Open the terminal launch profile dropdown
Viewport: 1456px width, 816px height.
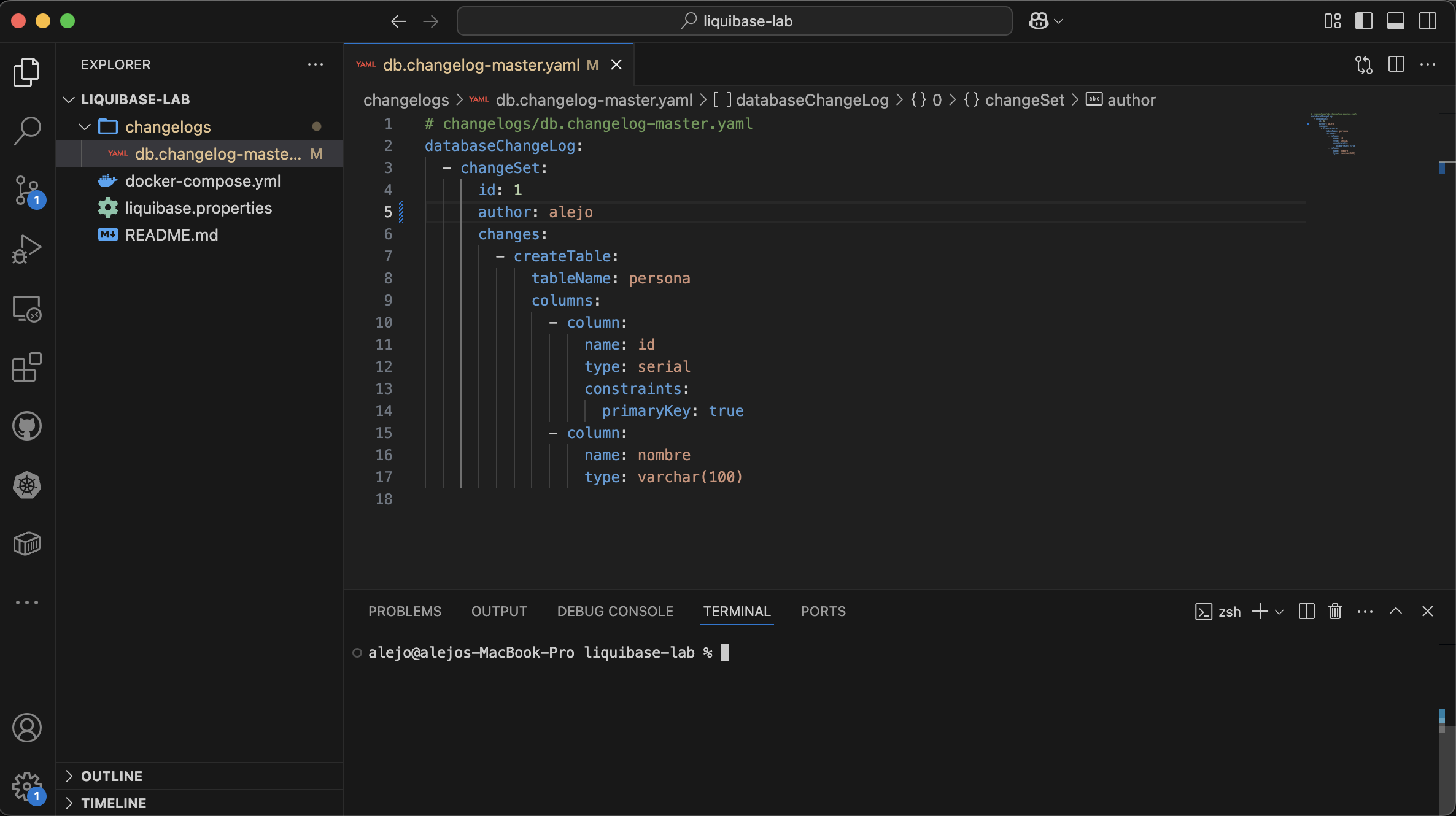[x=1279, y=612]
